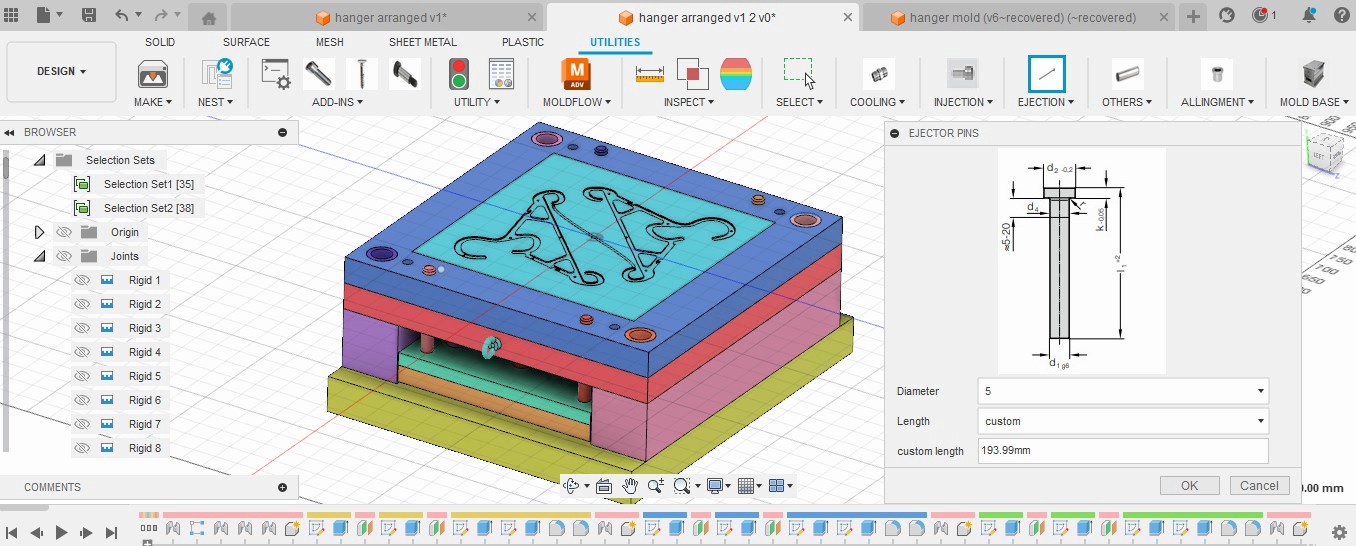
Task: Activate the window Select tool
Action: pos(799,73)
